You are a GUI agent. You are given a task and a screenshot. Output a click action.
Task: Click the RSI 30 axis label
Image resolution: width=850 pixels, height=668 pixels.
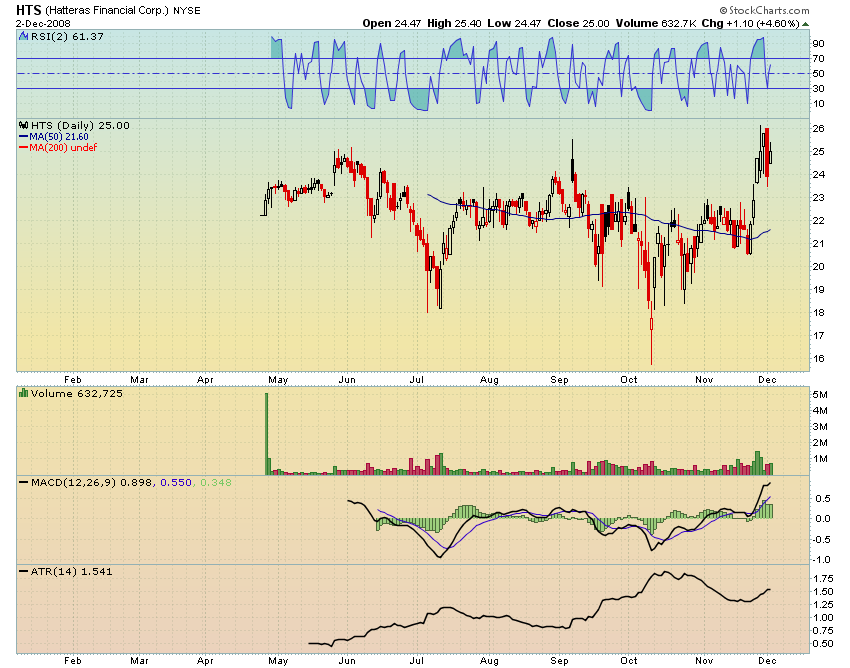(819, 88)
